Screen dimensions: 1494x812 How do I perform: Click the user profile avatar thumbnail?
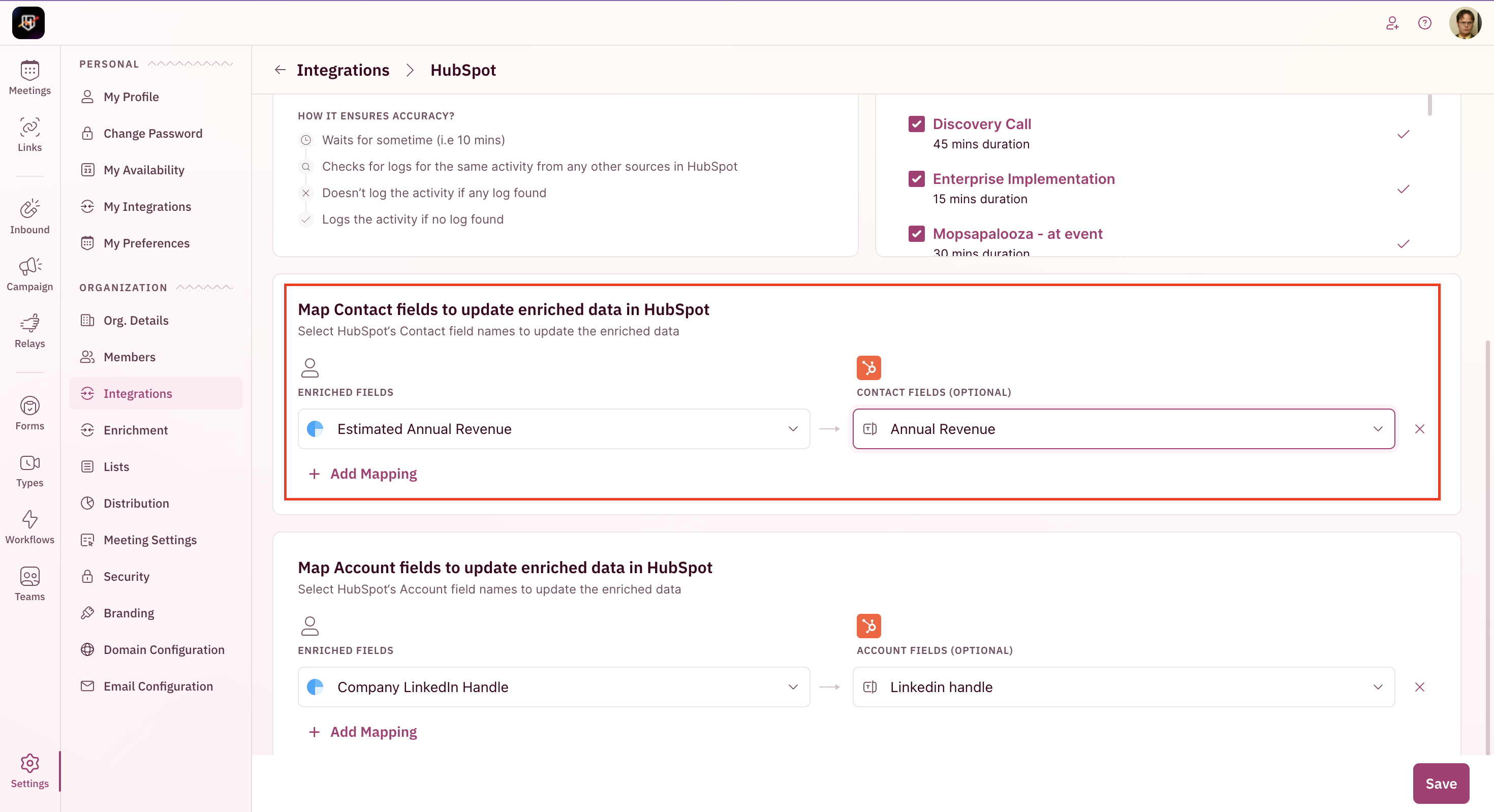click(1465, 23)
